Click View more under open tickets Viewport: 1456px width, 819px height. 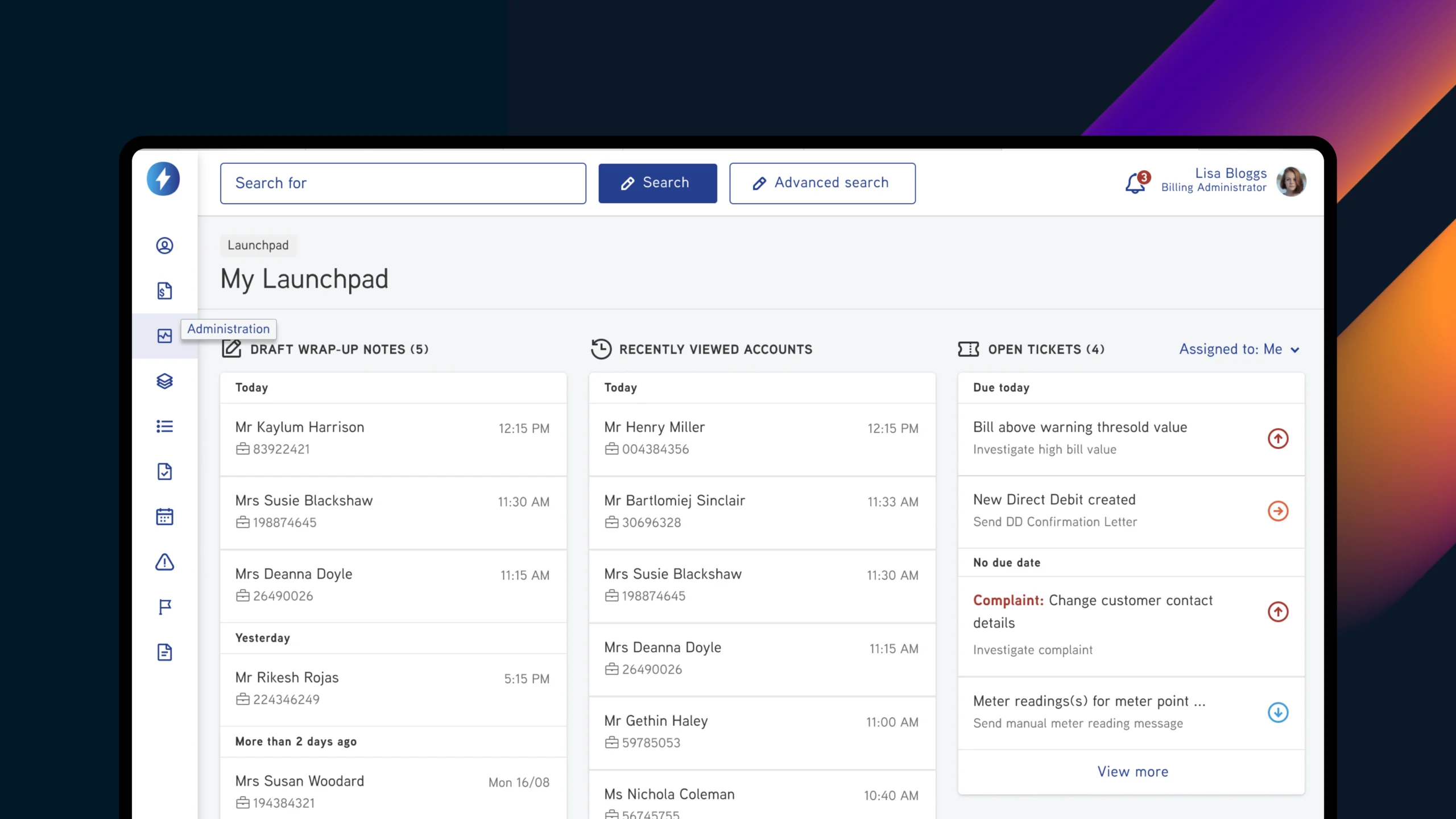click(x=1132, y=772)
